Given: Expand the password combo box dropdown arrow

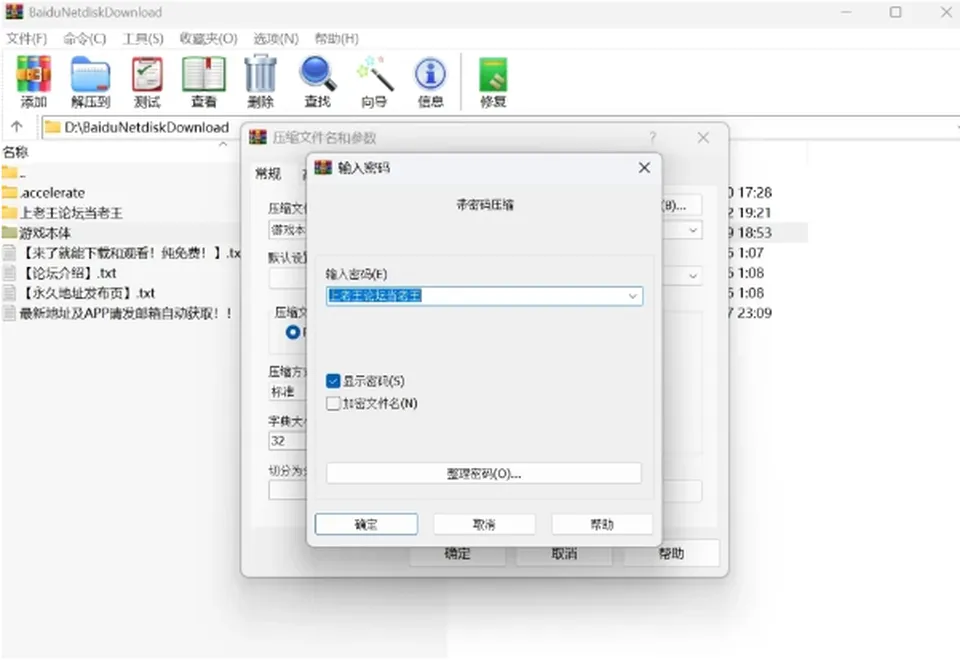Looking at the screenshot, I should tap(632, 296).
